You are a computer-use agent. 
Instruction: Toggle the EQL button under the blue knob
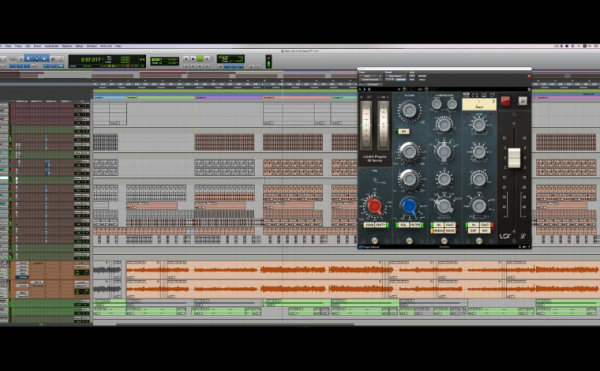(403, 225)
